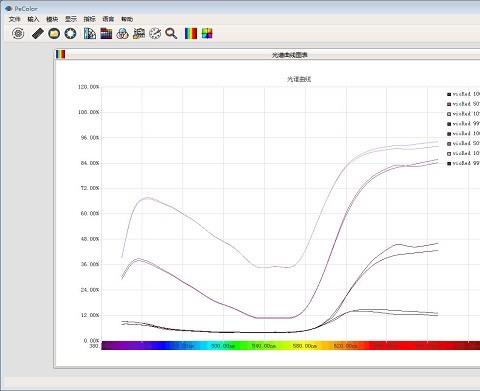Click the blue ring gear icon

(70, 33)
